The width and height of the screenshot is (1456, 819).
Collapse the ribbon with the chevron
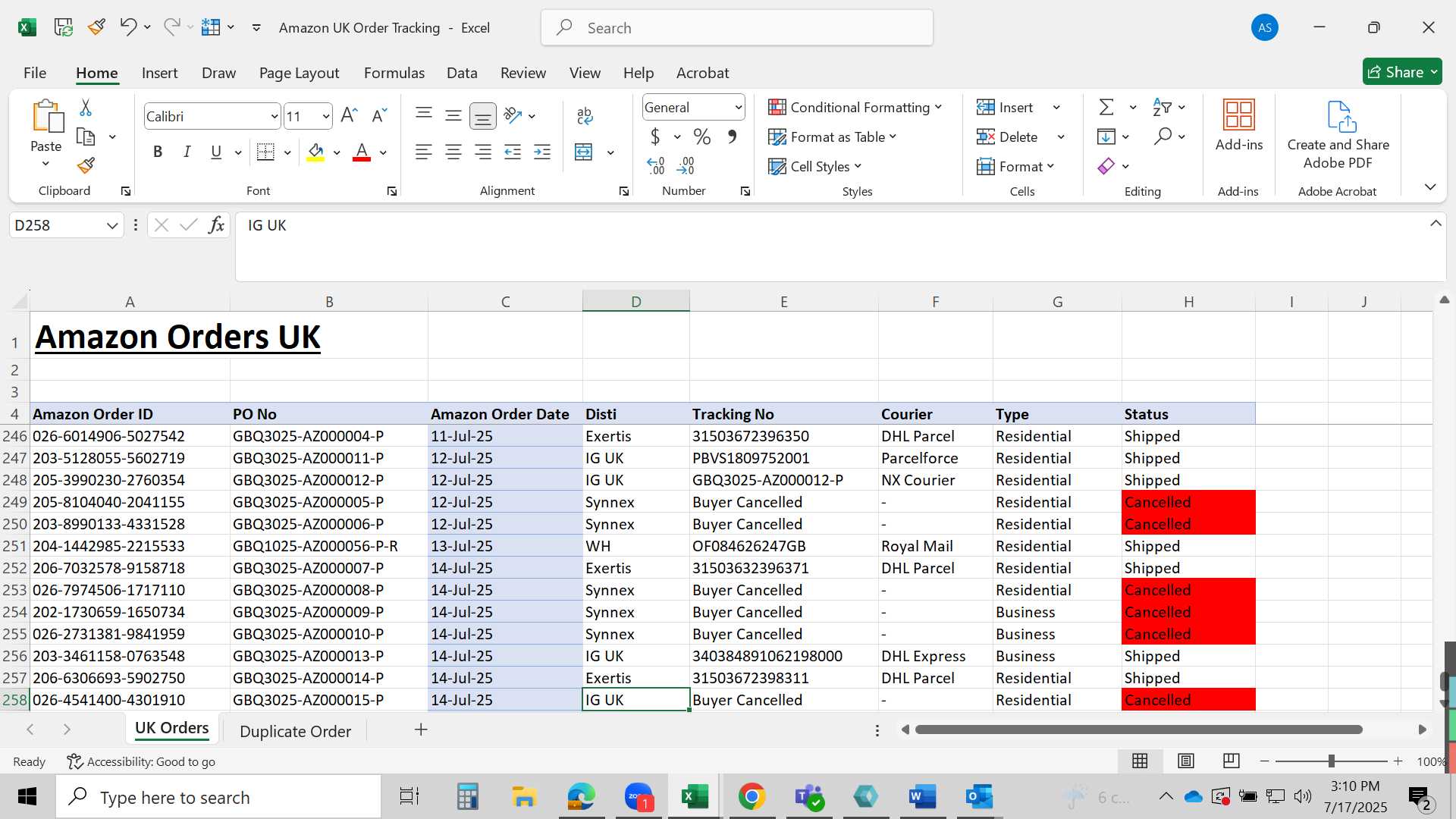click(x=1430, y=187)
